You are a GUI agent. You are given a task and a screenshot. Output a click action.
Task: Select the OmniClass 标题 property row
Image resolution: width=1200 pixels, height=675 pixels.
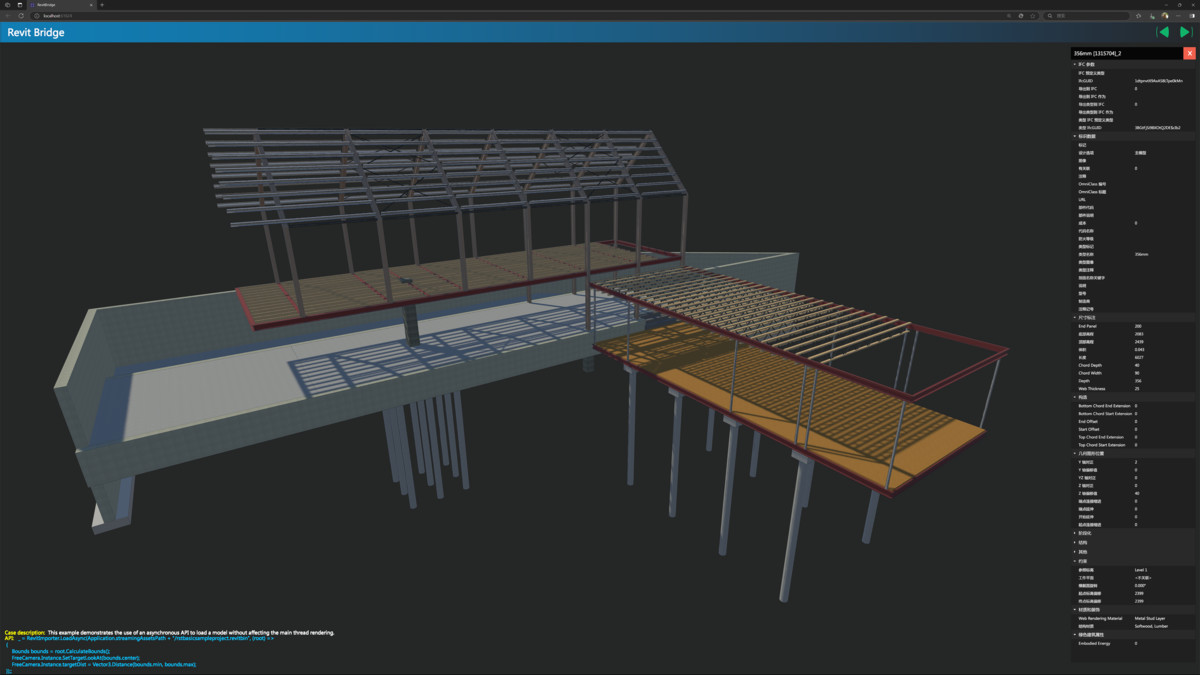pyautogui.click(x=1134, y=192)
